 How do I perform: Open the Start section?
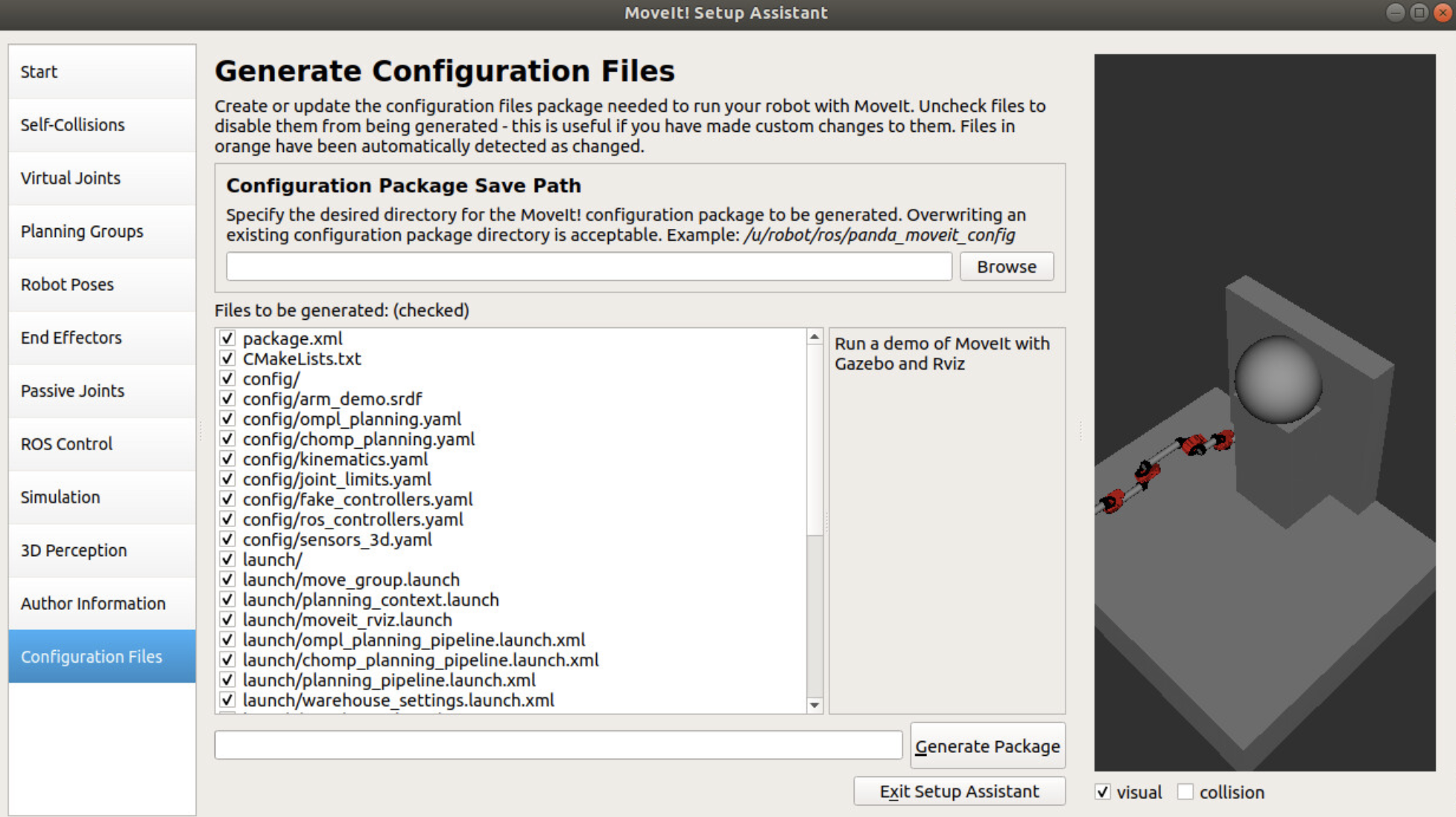(101, 72)
